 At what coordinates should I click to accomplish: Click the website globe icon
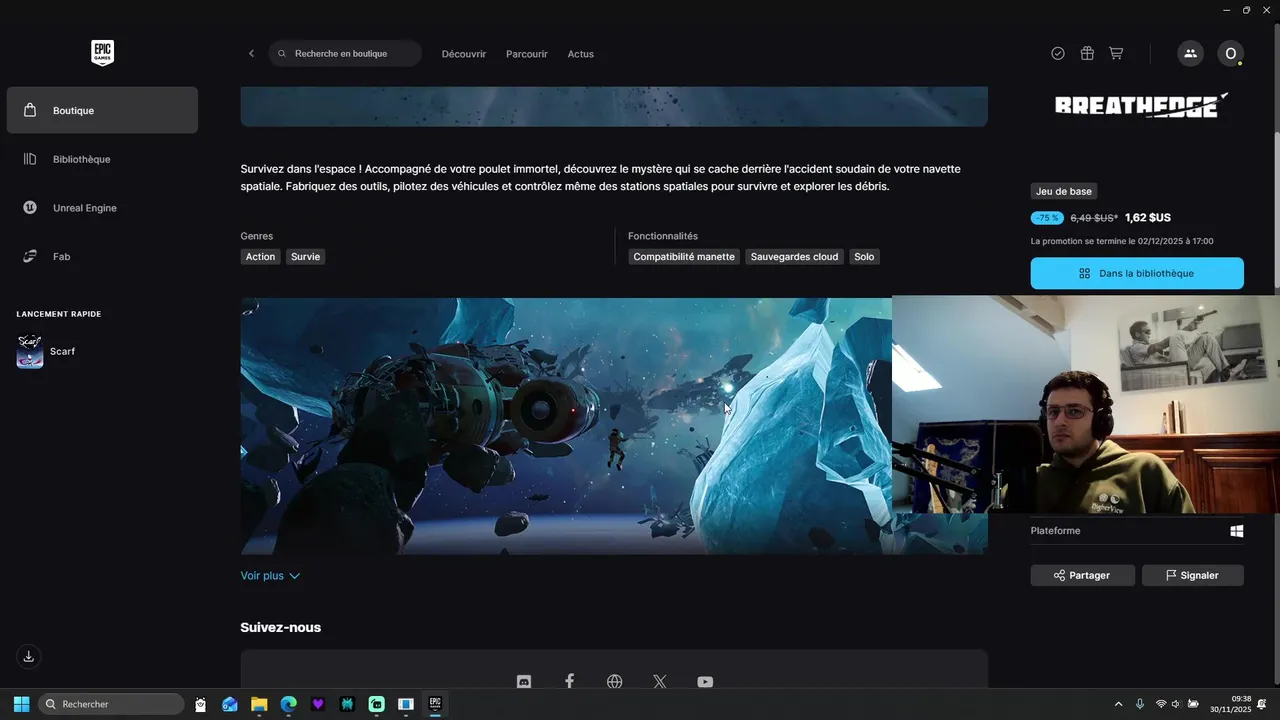click(x=615, y=682)
